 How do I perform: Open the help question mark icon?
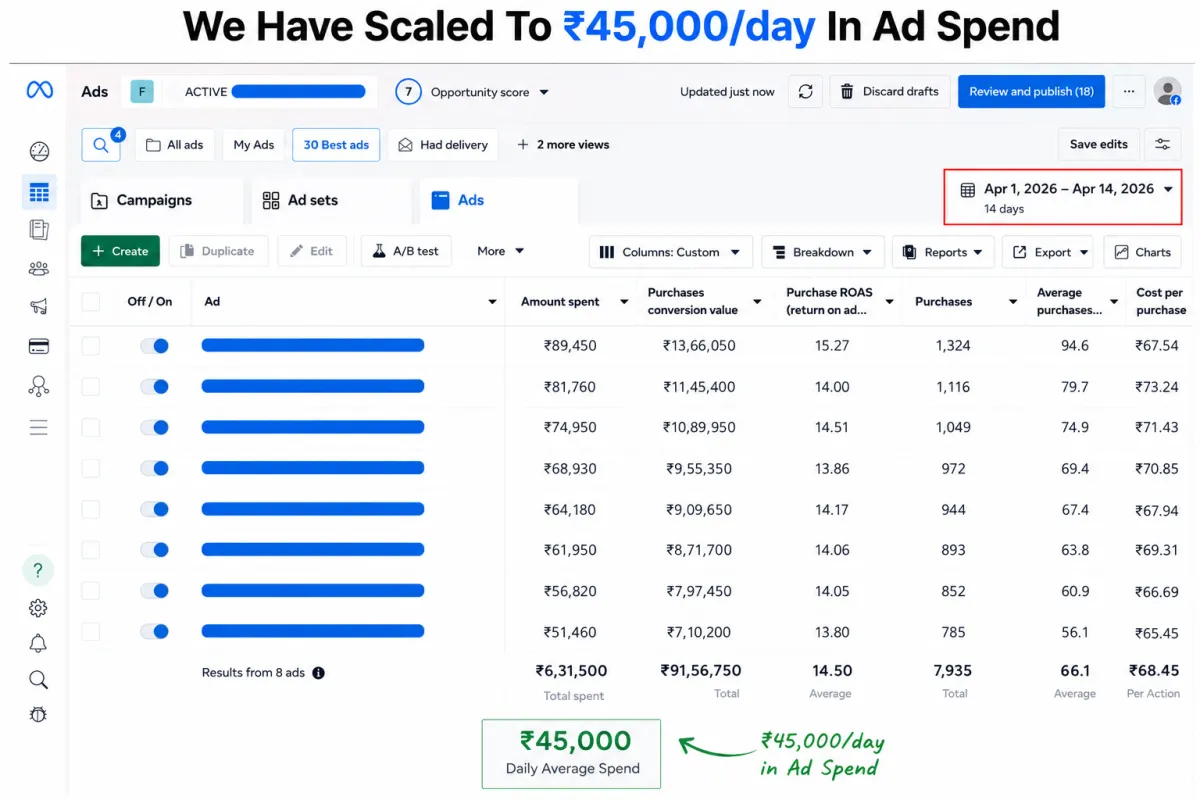(x=38, y=570)
